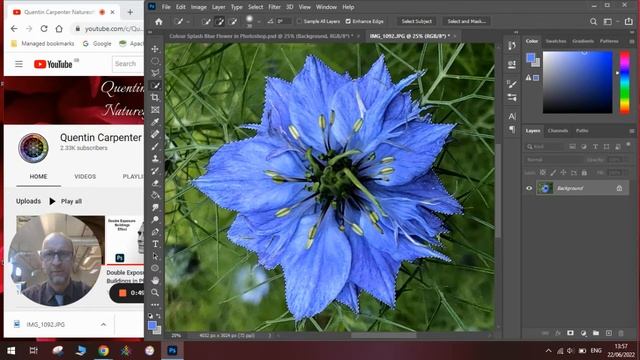Viewport: 640px width, 360px height.
Task: Select the Move tool
Action: [x=155, y=49]
